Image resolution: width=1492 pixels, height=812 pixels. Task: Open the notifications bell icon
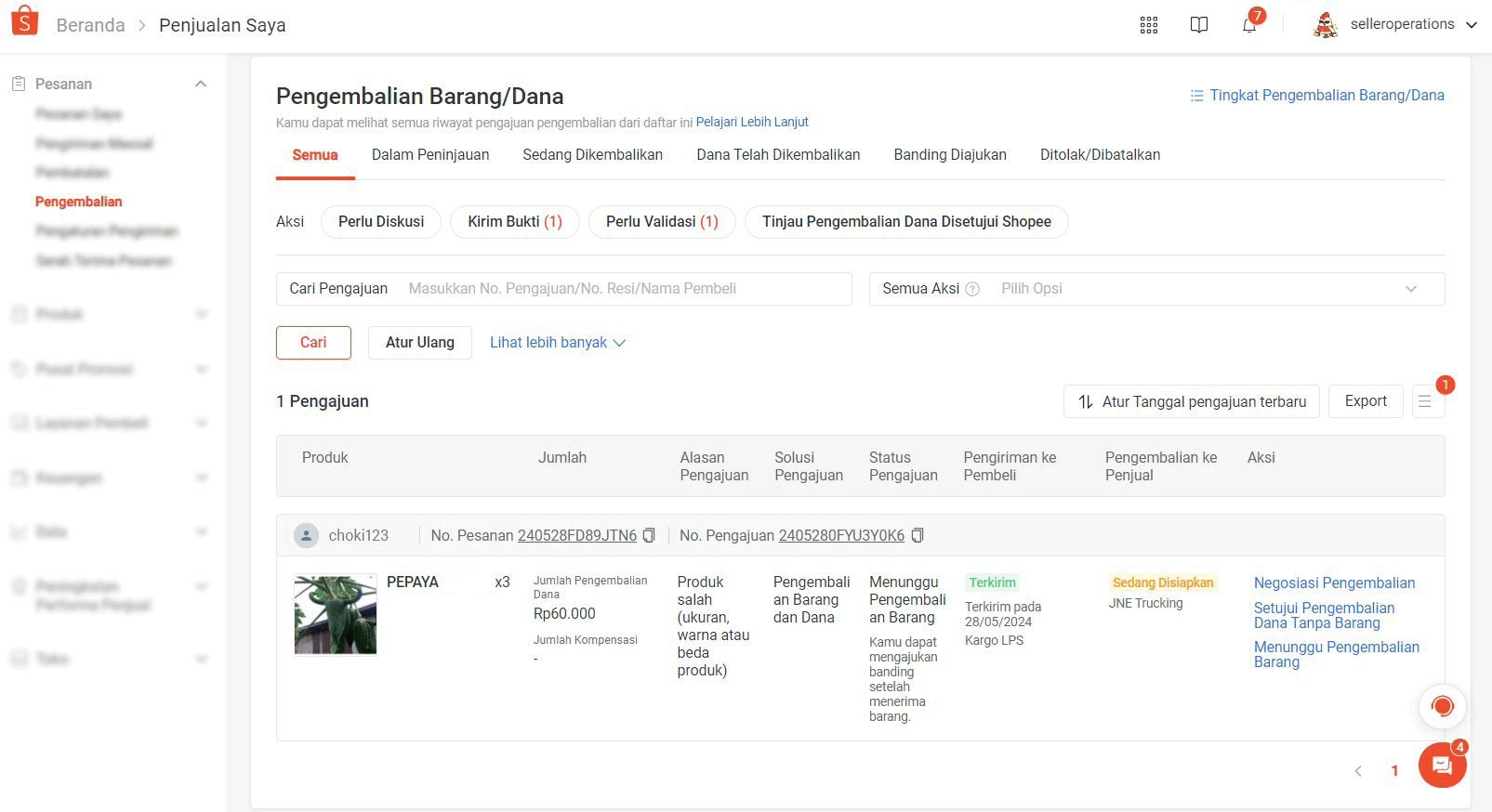[1249, 25]
